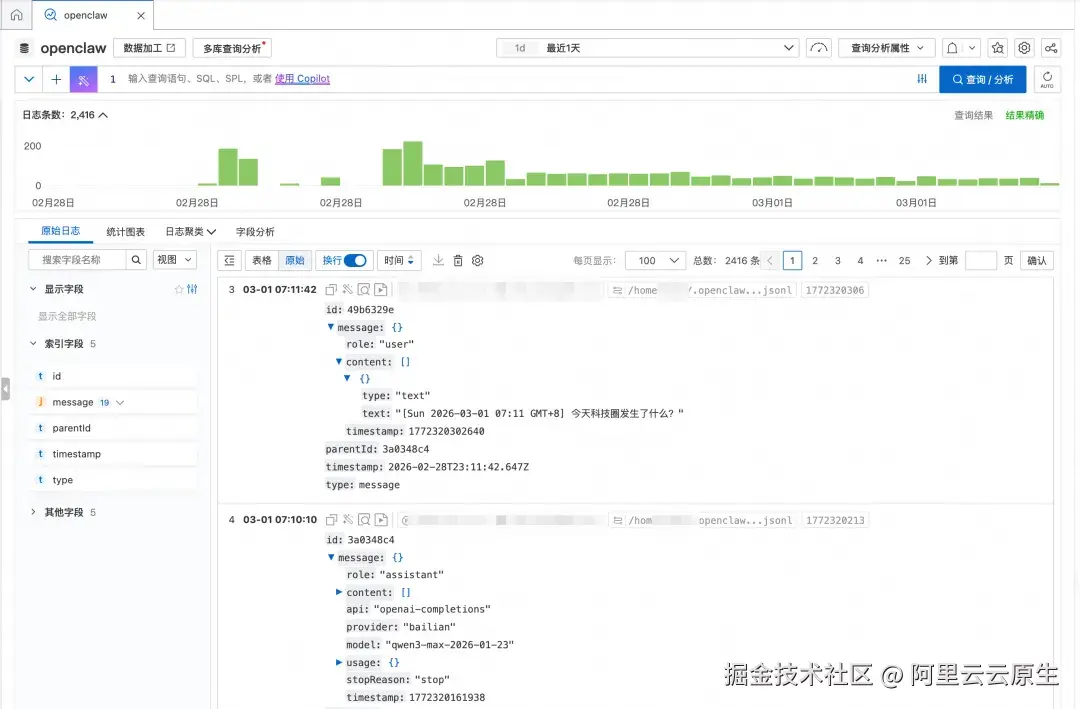Add a new query with plus icon

pyautogui.click(x=56, y=79)
